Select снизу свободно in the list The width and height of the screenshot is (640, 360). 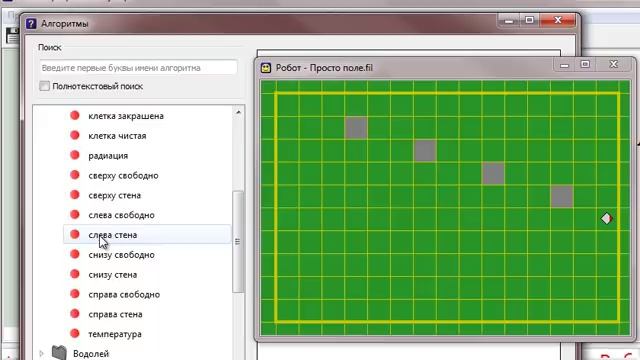pos(121,255)
